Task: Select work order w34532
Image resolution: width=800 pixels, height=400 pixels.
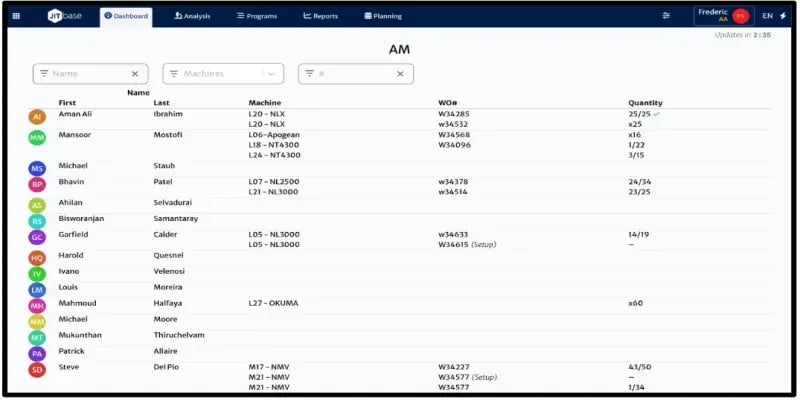Action: (453, 124)
